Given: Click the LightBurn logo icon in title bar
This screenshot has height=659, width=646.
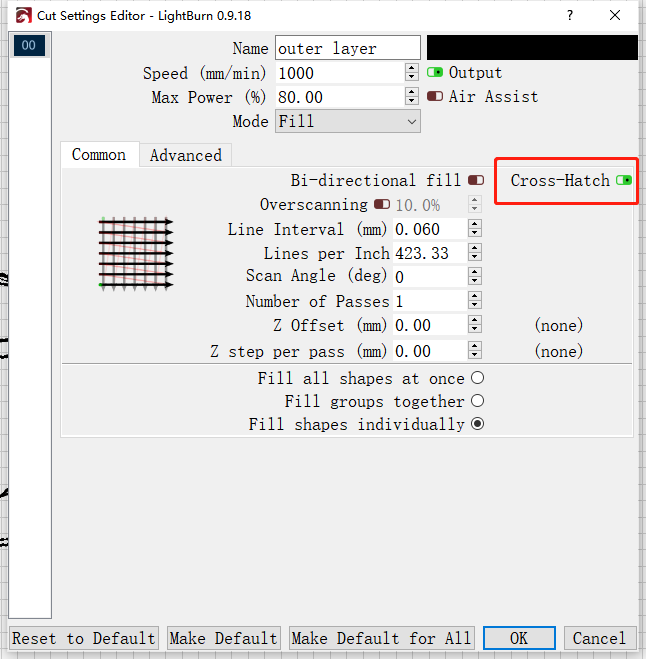Looking at the screenshot, I should coord(24,16).
